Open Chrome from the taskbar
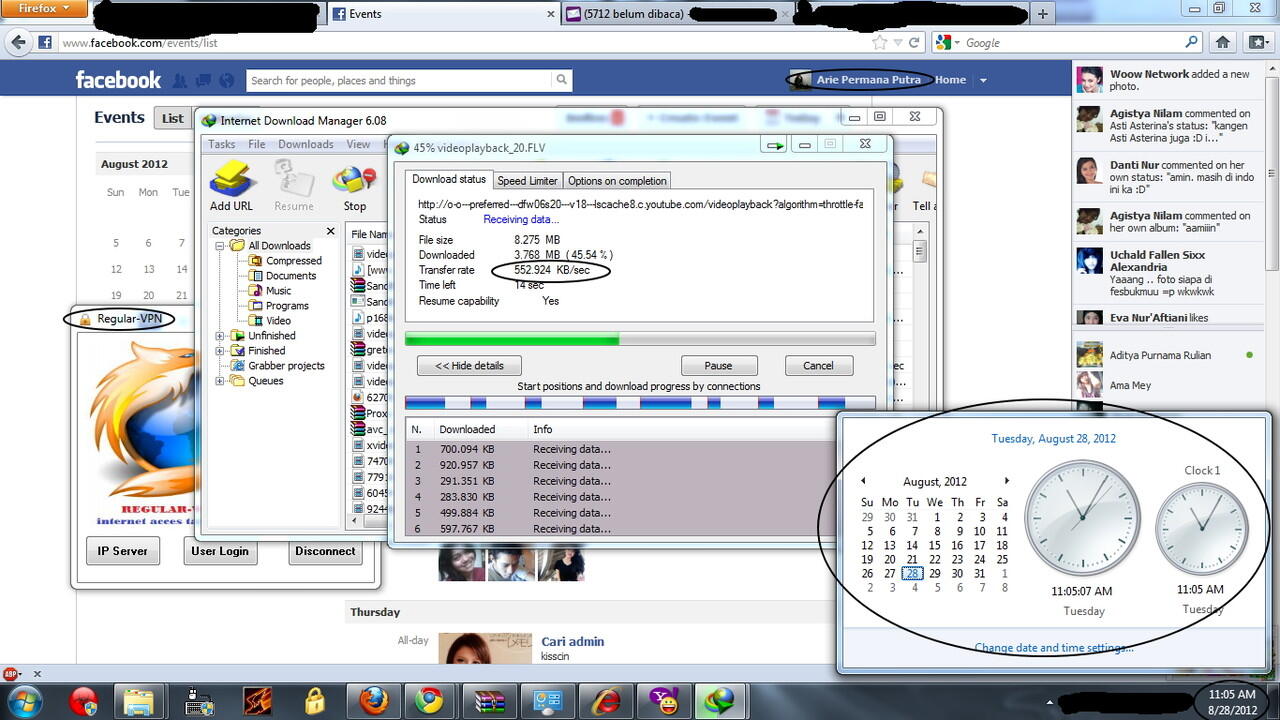The width and height of the screenshot is (1280, 720). (429, 701)
